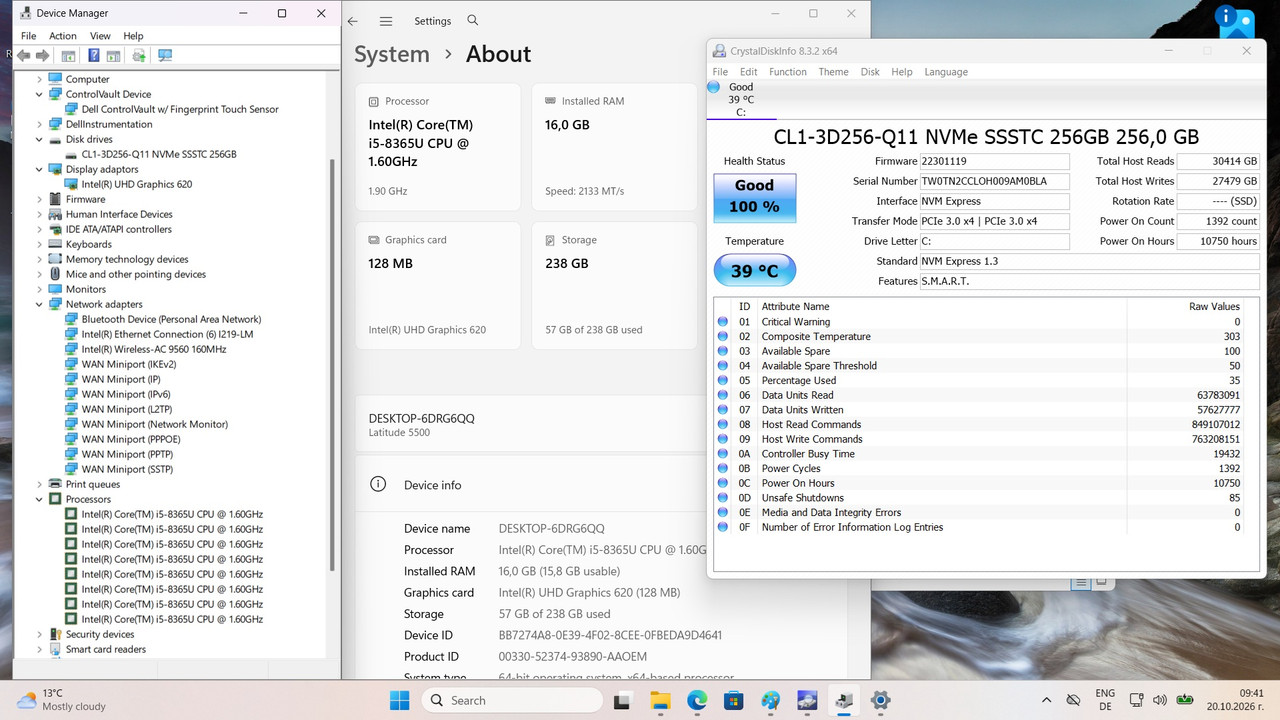1280x720 pixels.
Task: Click Scan for hardware changes toolbar icon
Action: [165, 56]
